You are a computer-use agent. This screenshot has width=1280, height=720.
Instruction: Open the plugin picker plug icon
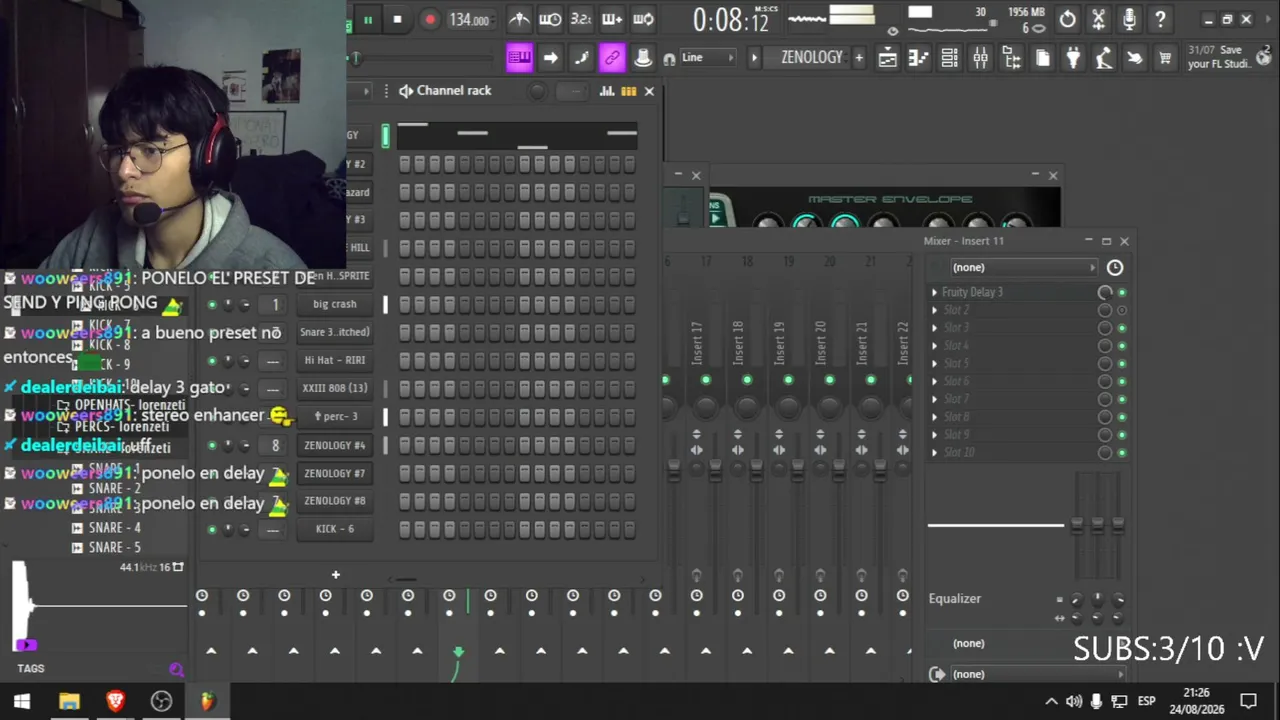[x=1073, y=58]
